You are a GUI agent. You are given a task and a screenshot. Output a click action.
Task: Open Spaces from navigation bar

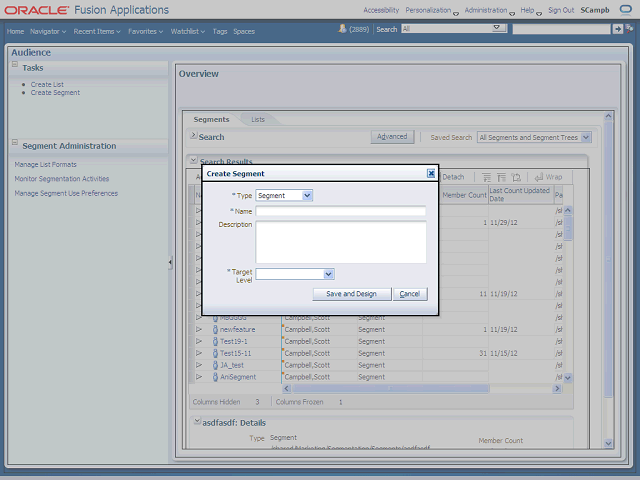244,31
